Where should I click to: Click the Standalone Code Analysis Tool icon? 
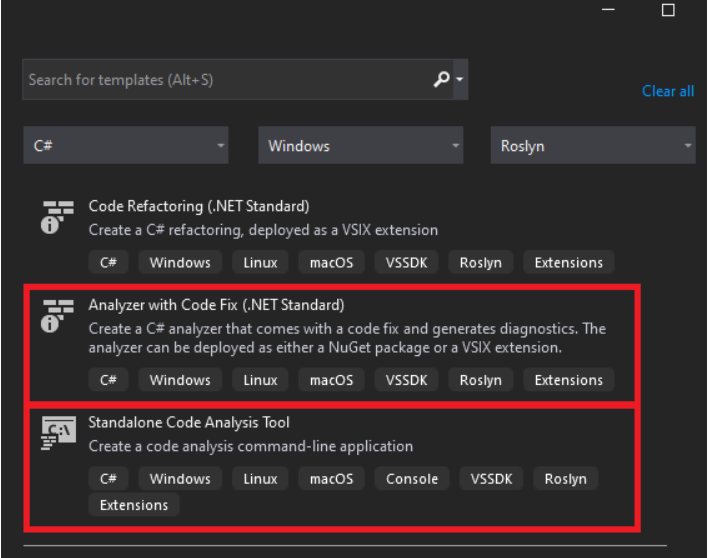point(59,430)
